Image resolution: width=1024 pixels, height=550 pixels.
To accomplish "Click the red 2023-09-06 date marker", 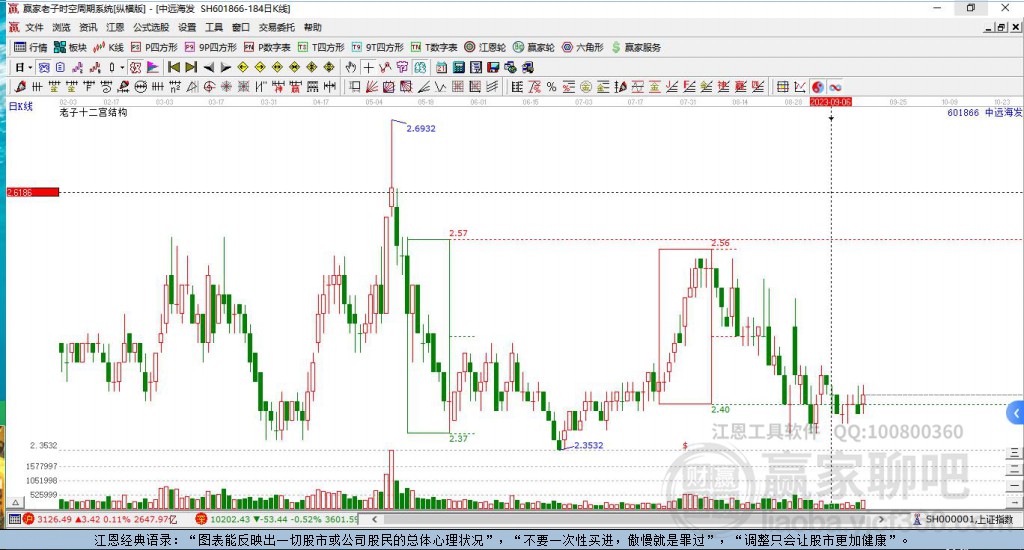I will [831, 102].
